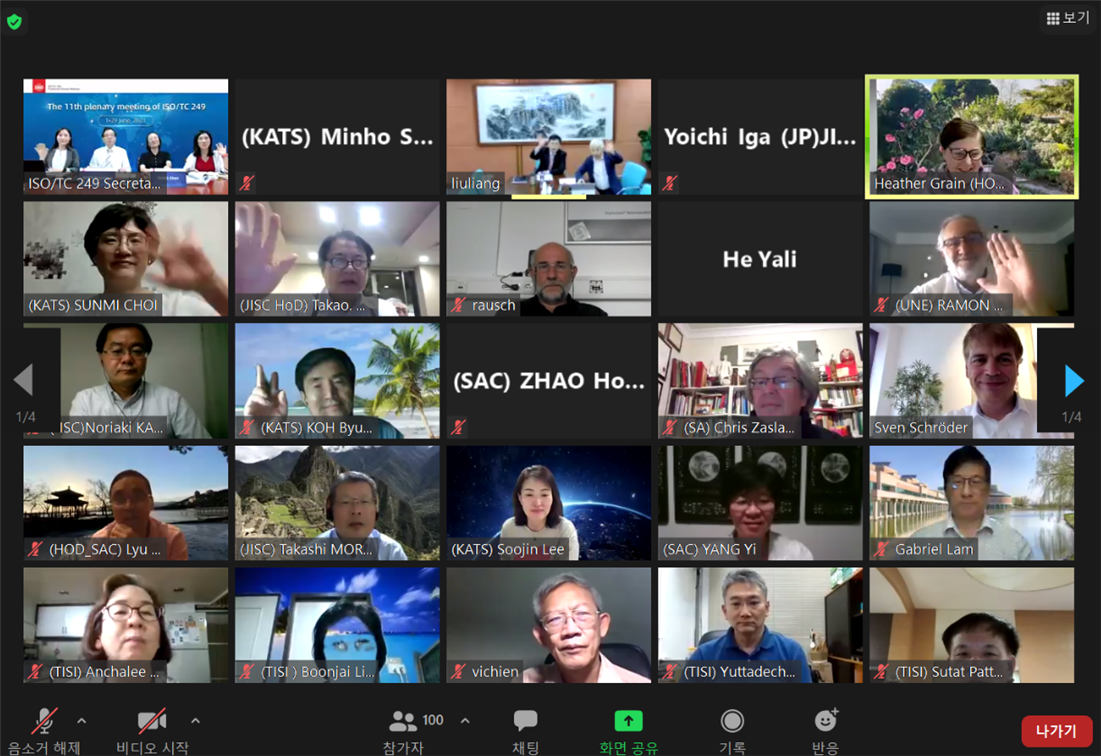Image resolution: width=1101 pixels, height=756 pixels.
Task: Click the He Yali participant tile
Action: [760, 259]
